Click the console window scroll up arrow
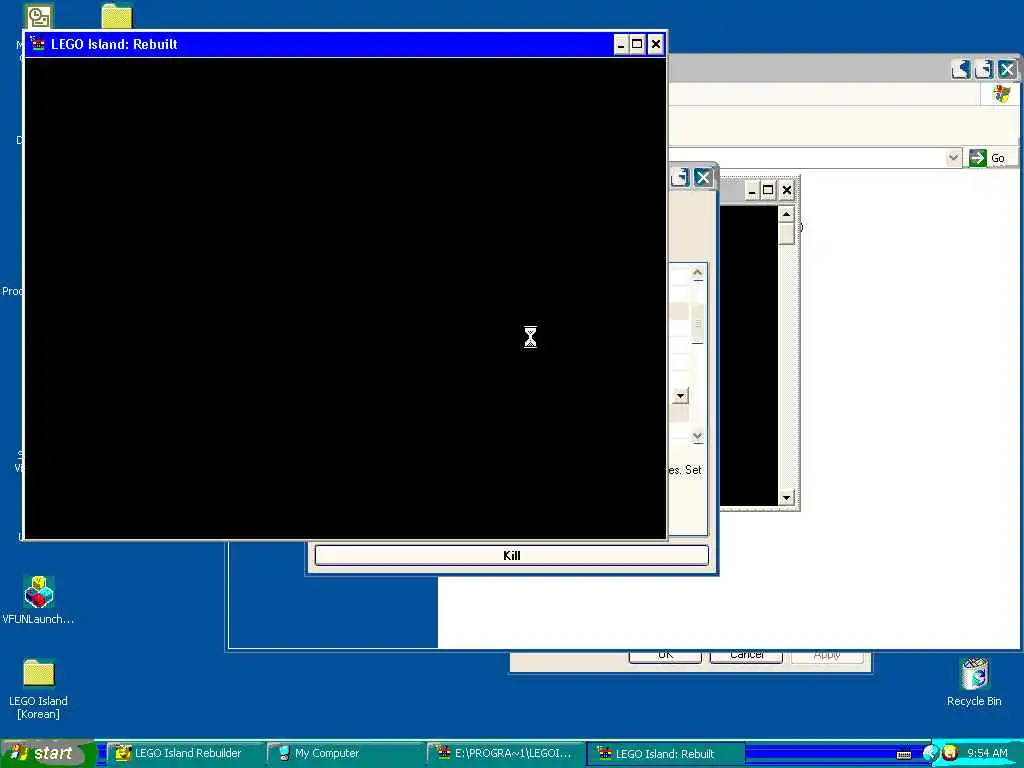1024x768 pixels. point(786,214)
